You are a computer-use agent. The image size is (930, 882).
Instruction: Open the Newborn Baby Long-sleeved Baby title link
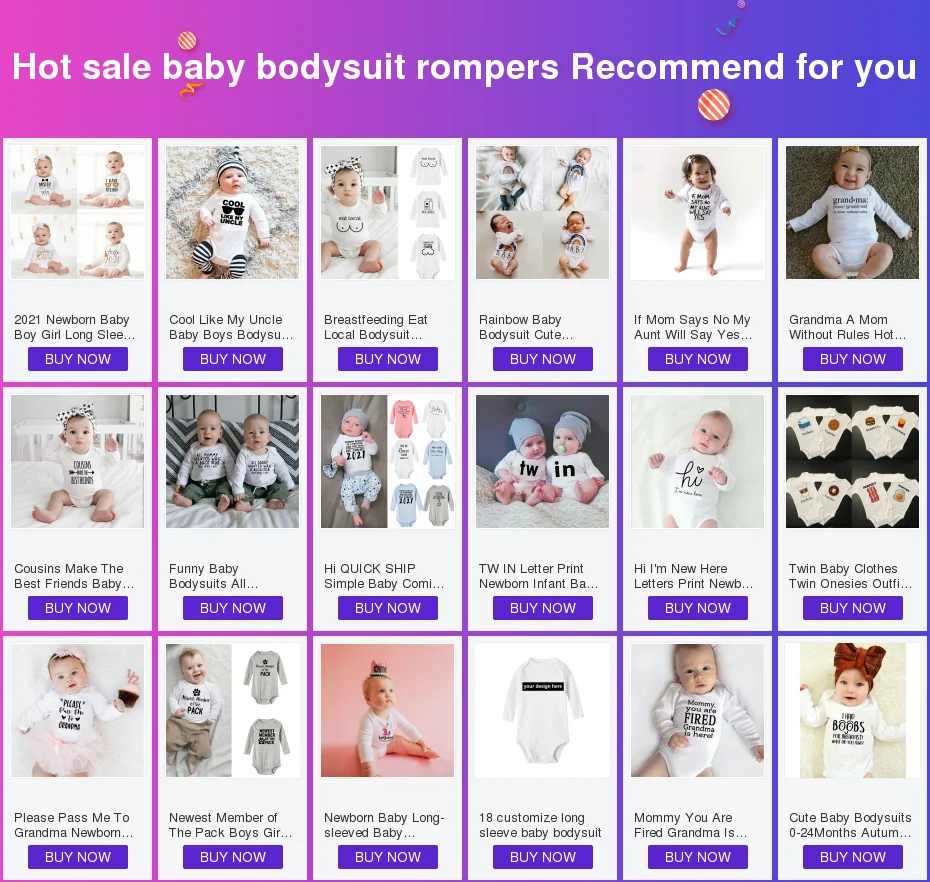coord(384,825)
